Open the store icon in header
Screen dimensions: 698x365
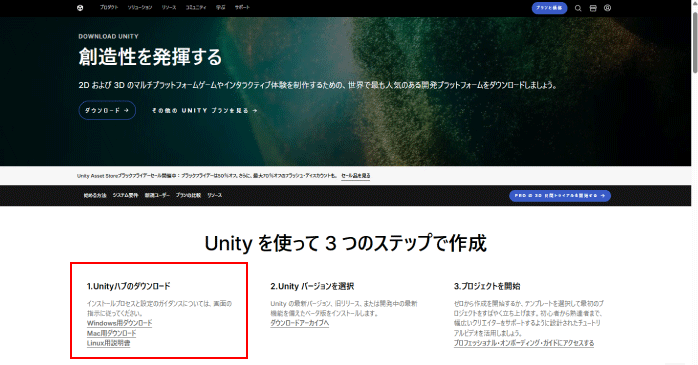pos(593,8)
